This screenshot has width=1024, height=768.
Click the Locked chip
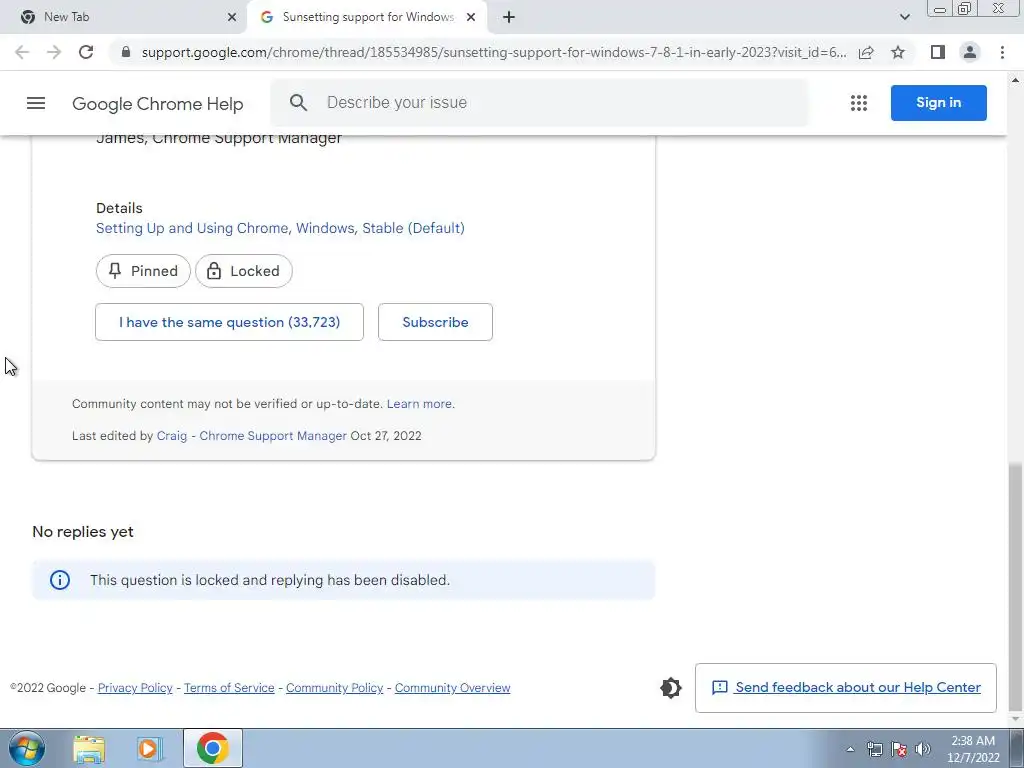244,271
